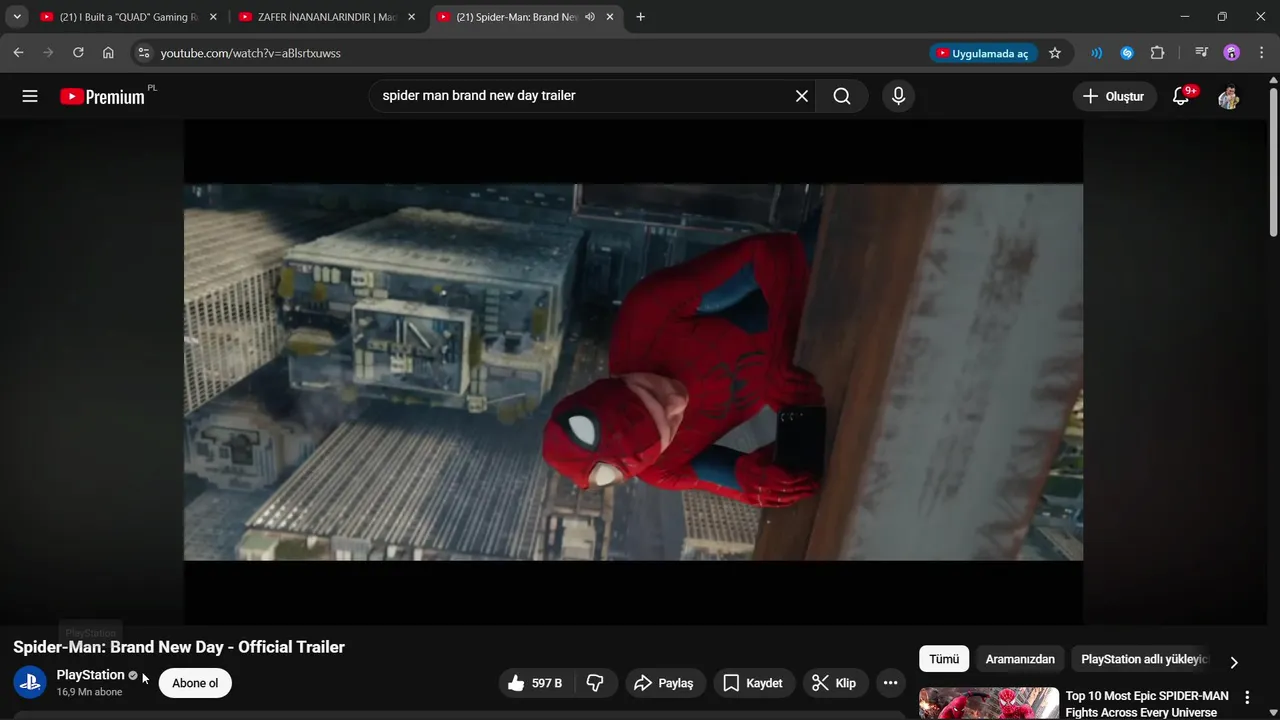Close the Built a QUAD Gaming tab

(x=213, y=17)
